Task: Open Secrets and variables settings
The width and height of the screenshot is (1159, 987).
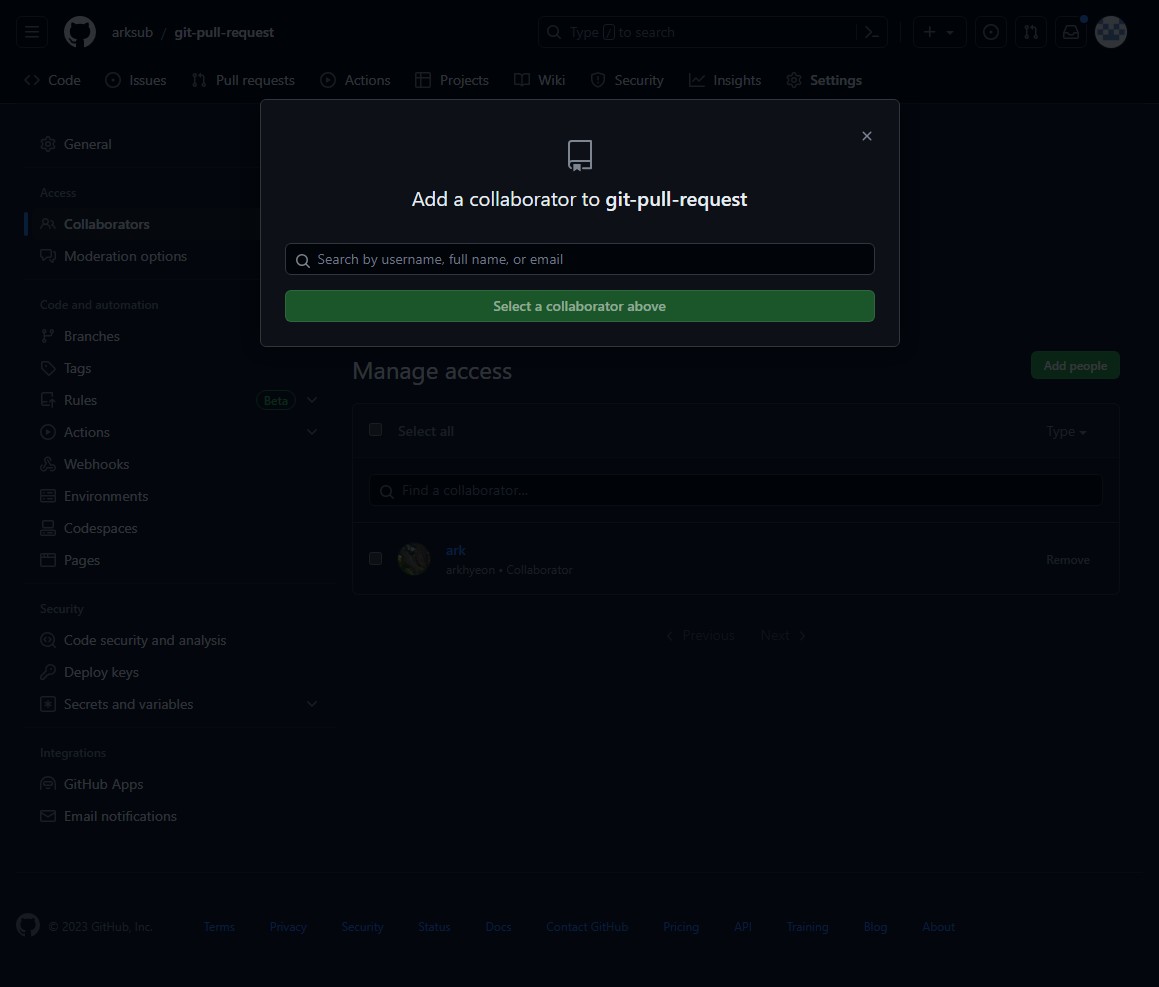Action: (x=129, y=704)
